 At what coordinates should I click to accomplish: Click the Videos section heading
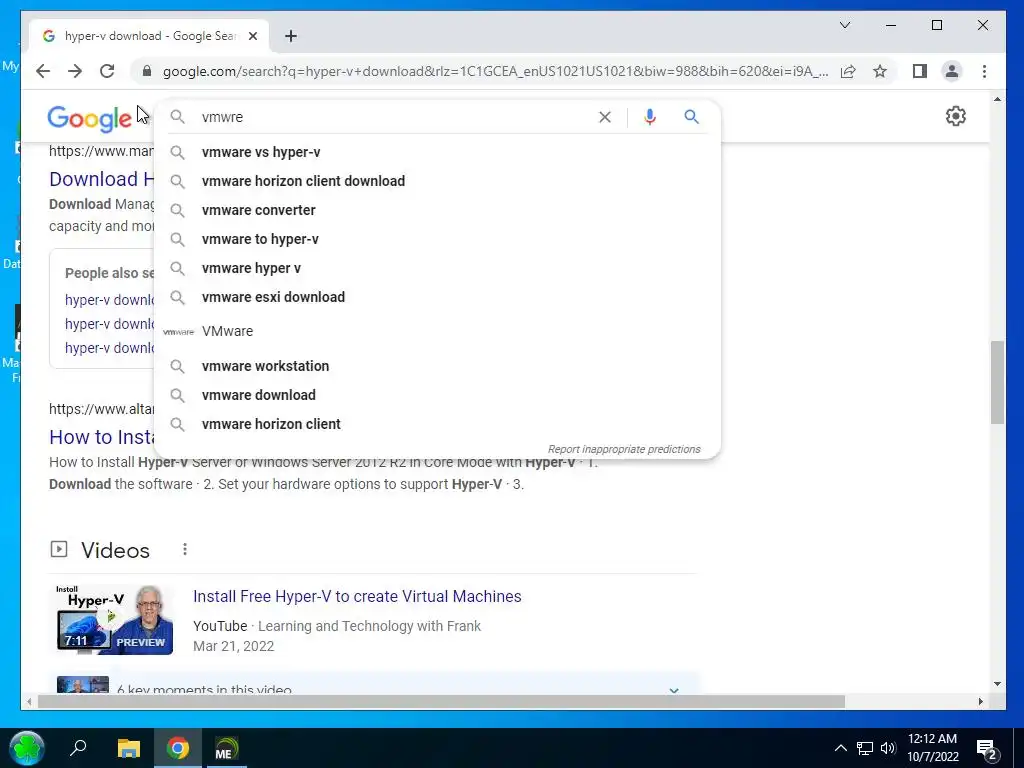(115, 551)
